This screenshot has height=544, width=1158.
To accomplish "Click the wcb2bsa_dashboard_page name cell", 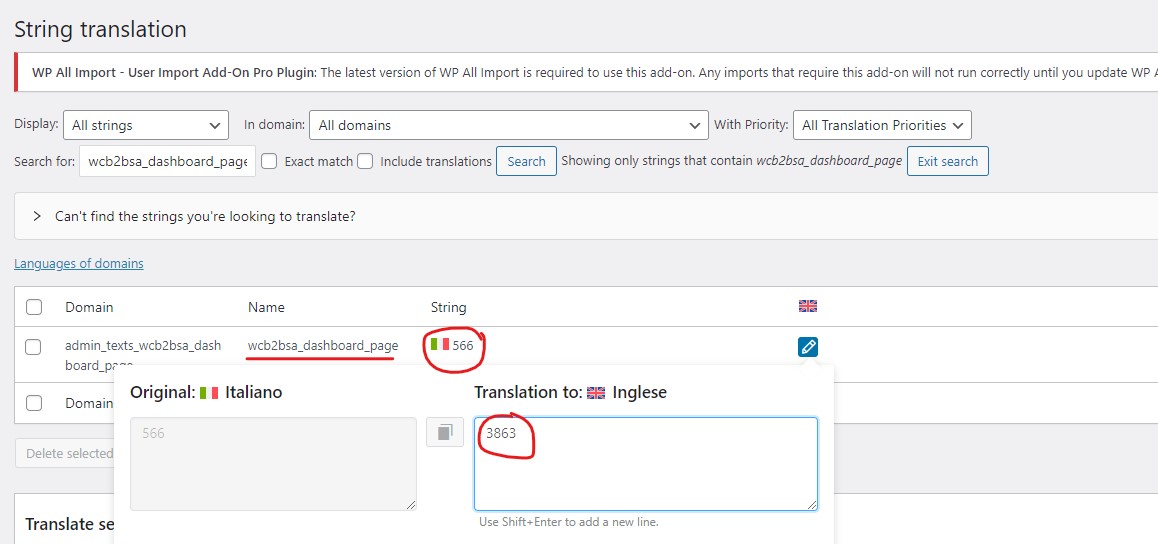I will 323,345.
